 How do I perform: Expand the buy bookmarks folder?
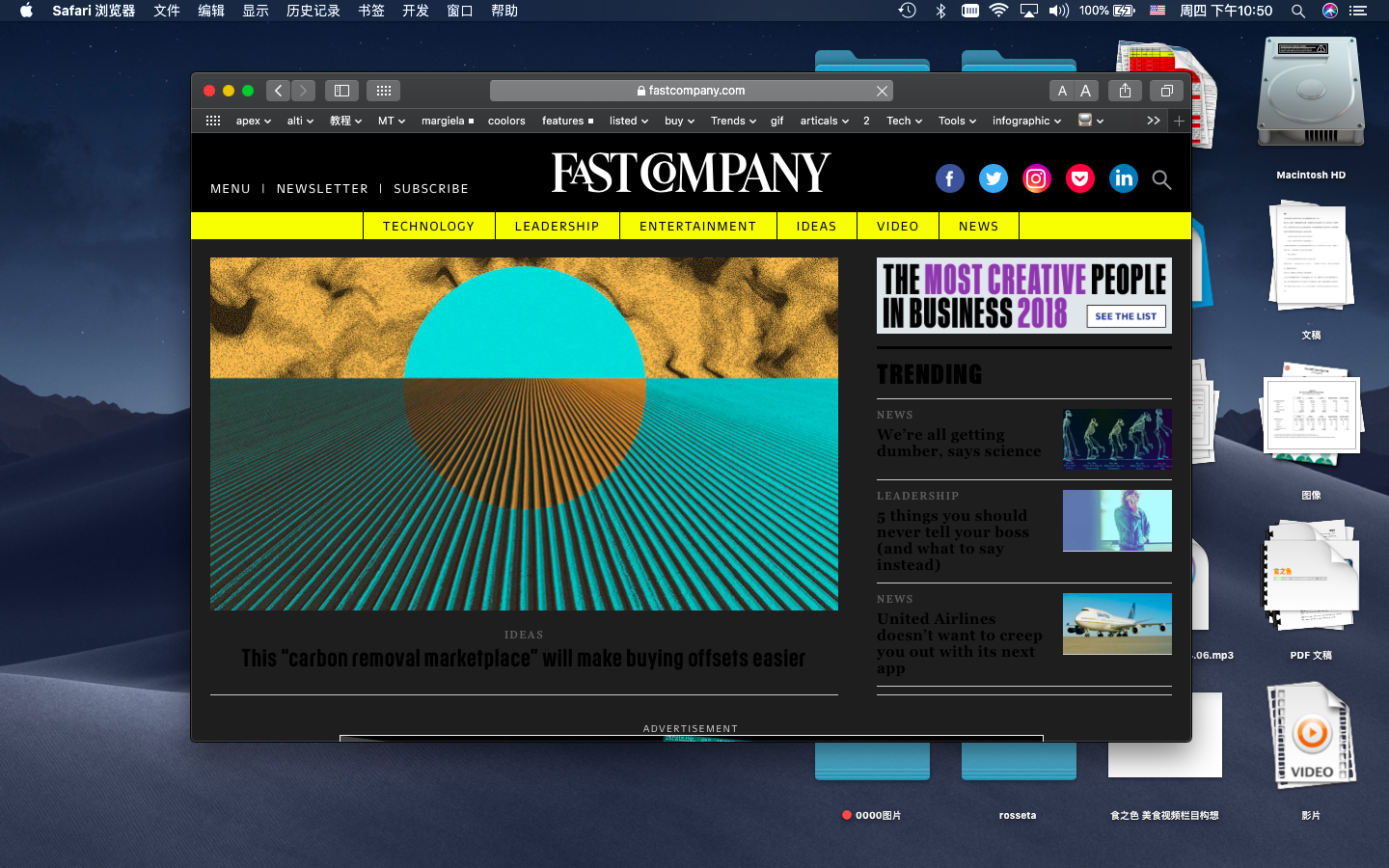[679, 121]
